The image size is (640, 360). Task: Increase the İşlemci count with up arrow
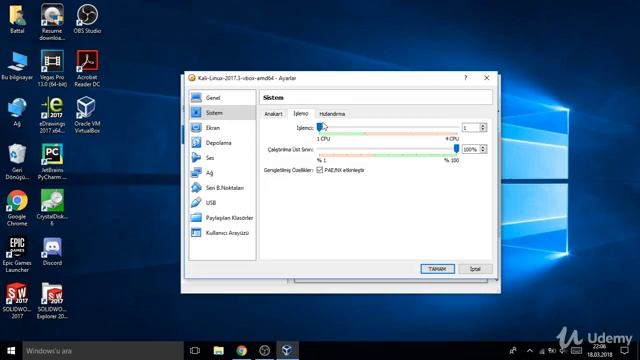click(x=483, y=126)
